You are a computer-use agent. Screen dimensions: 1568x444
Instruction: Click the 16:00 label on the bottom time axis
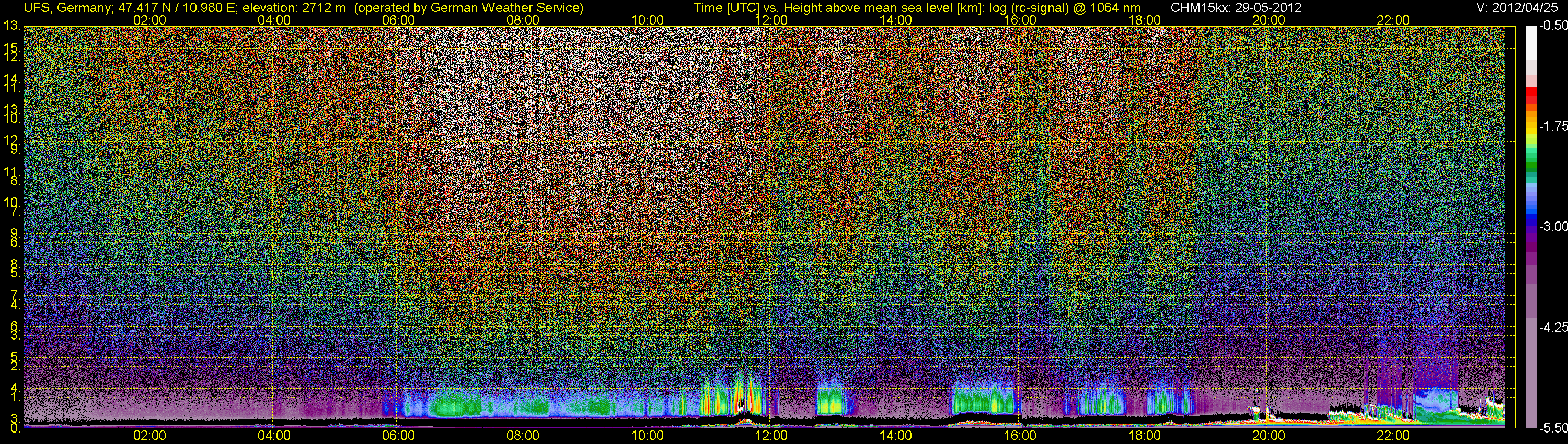click(1020, 436)
